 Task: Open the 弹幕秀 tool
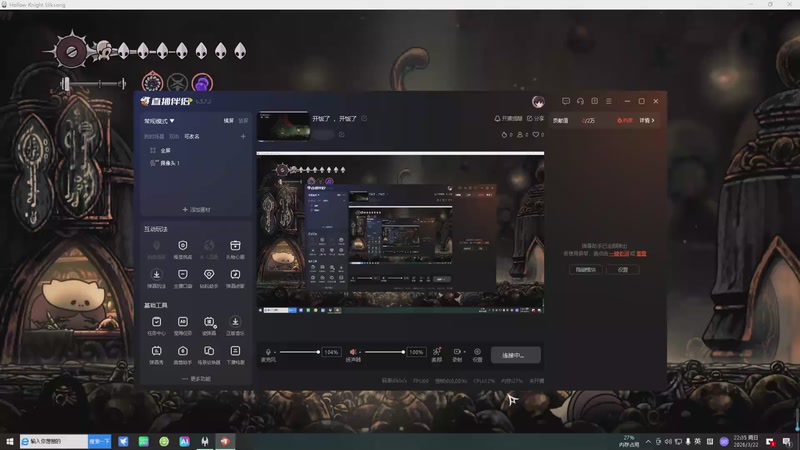point(156,355)
